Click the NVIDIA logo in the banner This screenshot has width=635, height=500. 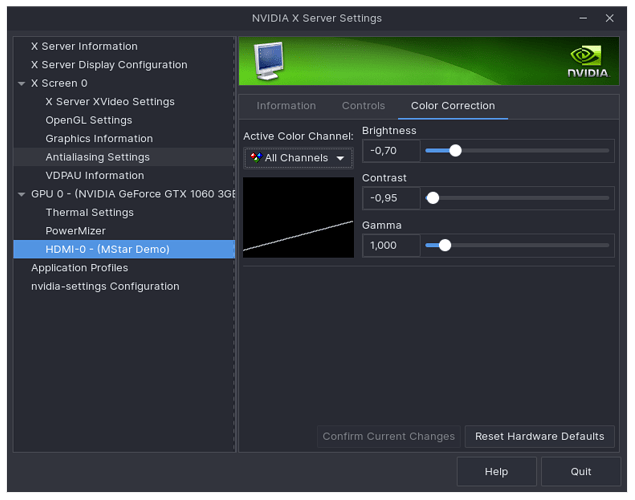pos(588,61)
